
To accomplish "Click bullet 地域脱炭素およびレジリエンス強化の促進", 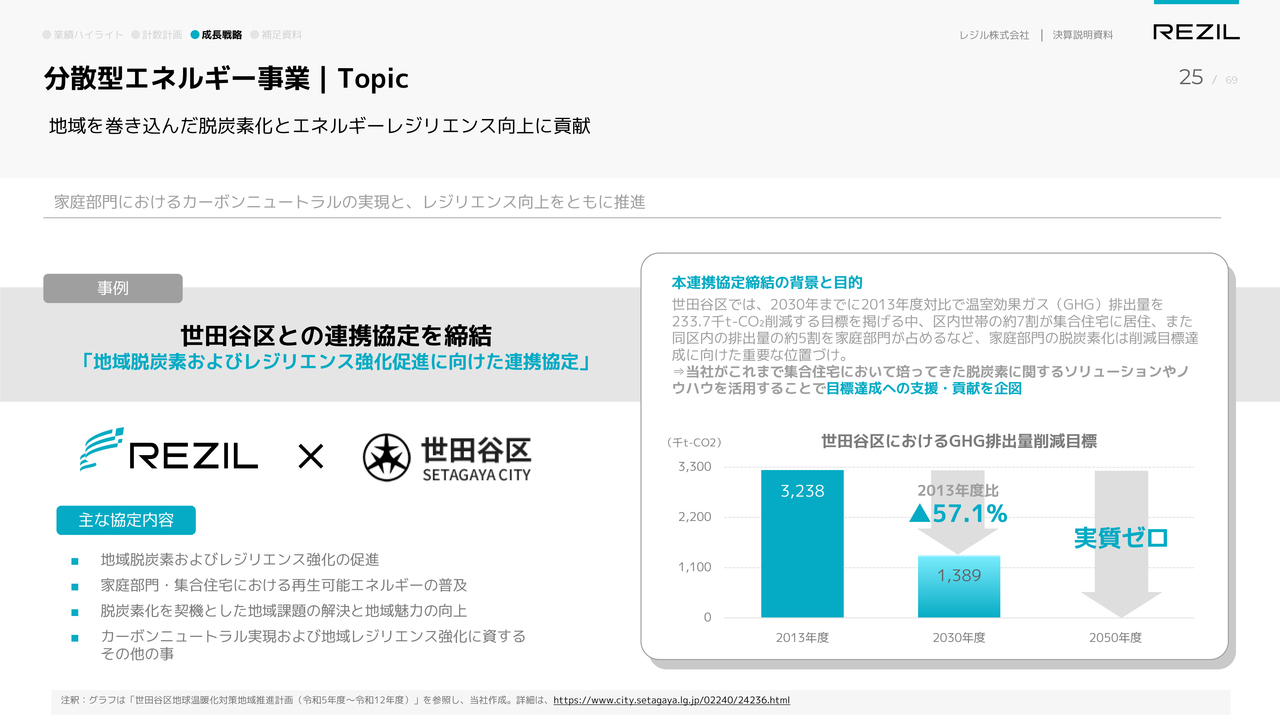I will coord(240,559).
